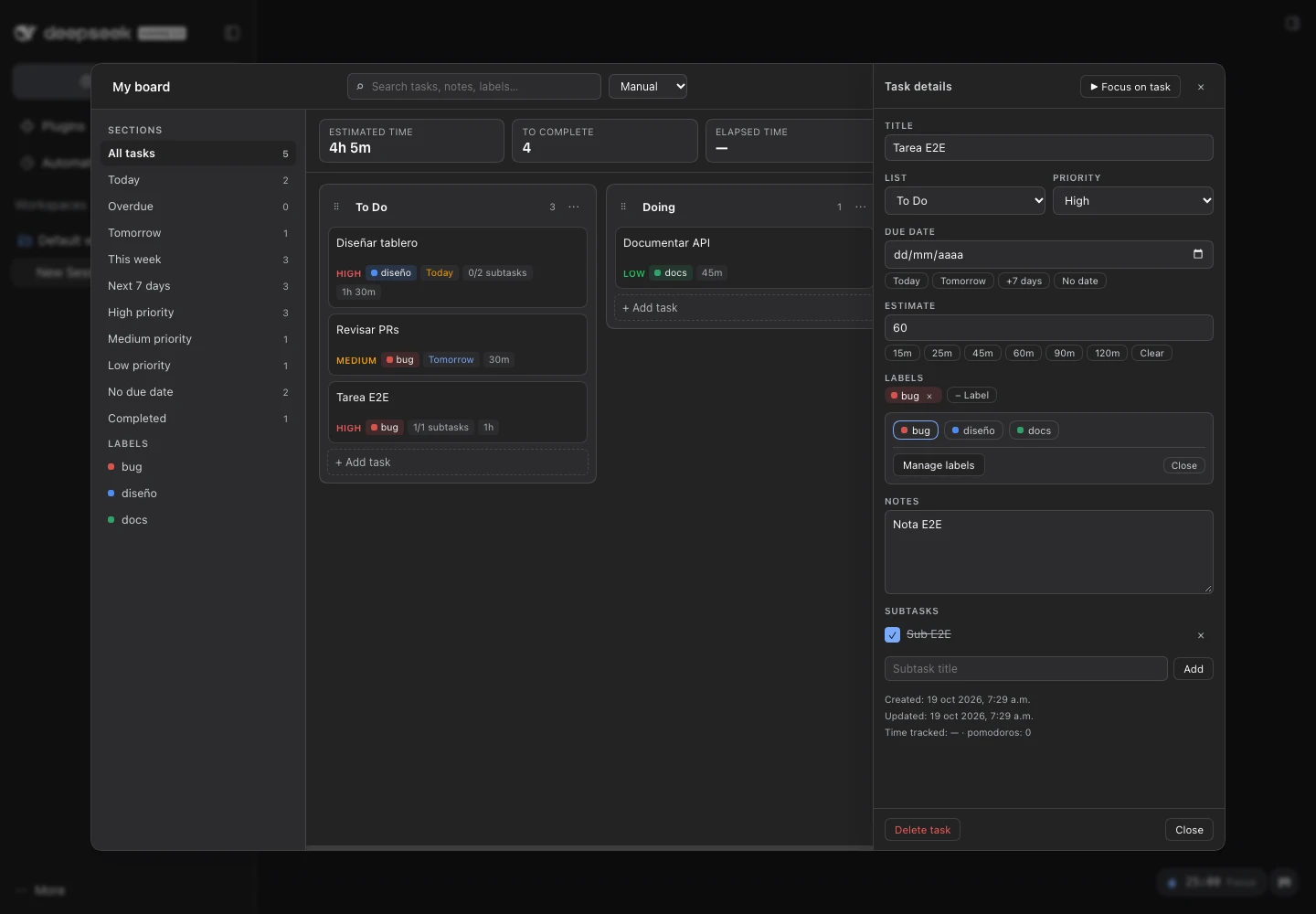Select the All tasks section
The width and height of the screenshot is (1316, 914).
(198, 154)
